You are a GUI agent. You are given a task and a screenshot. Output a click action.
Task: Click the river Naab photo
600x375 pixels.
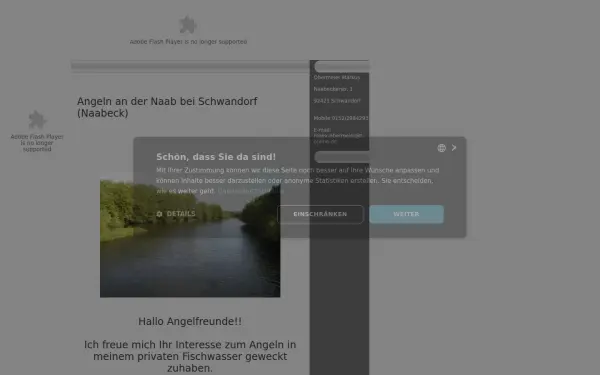[x=190, y=238]
